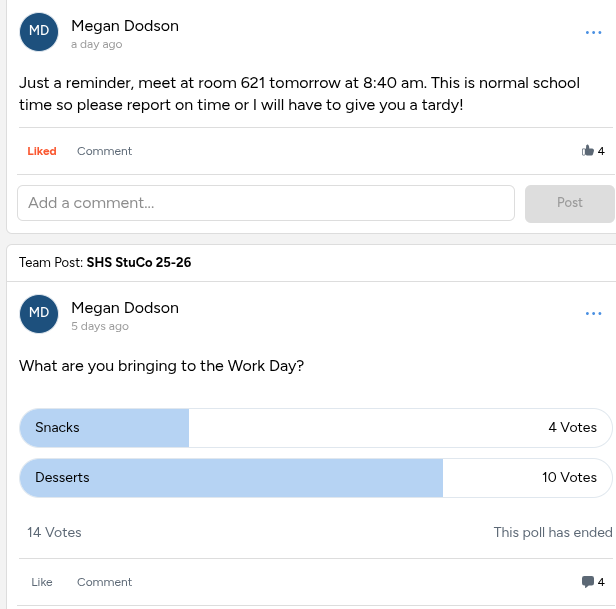Click Comment under the poll post
Image resolution: width=616 pixels, height=609 pixels.
point(104,582)
